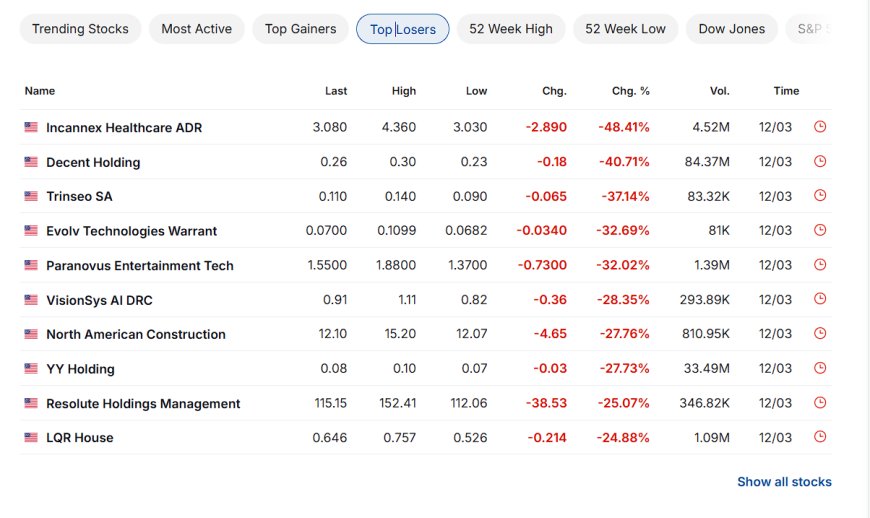Click clock icon in YY Holding row
Screen dimensions: 870x518
[820, 368]
